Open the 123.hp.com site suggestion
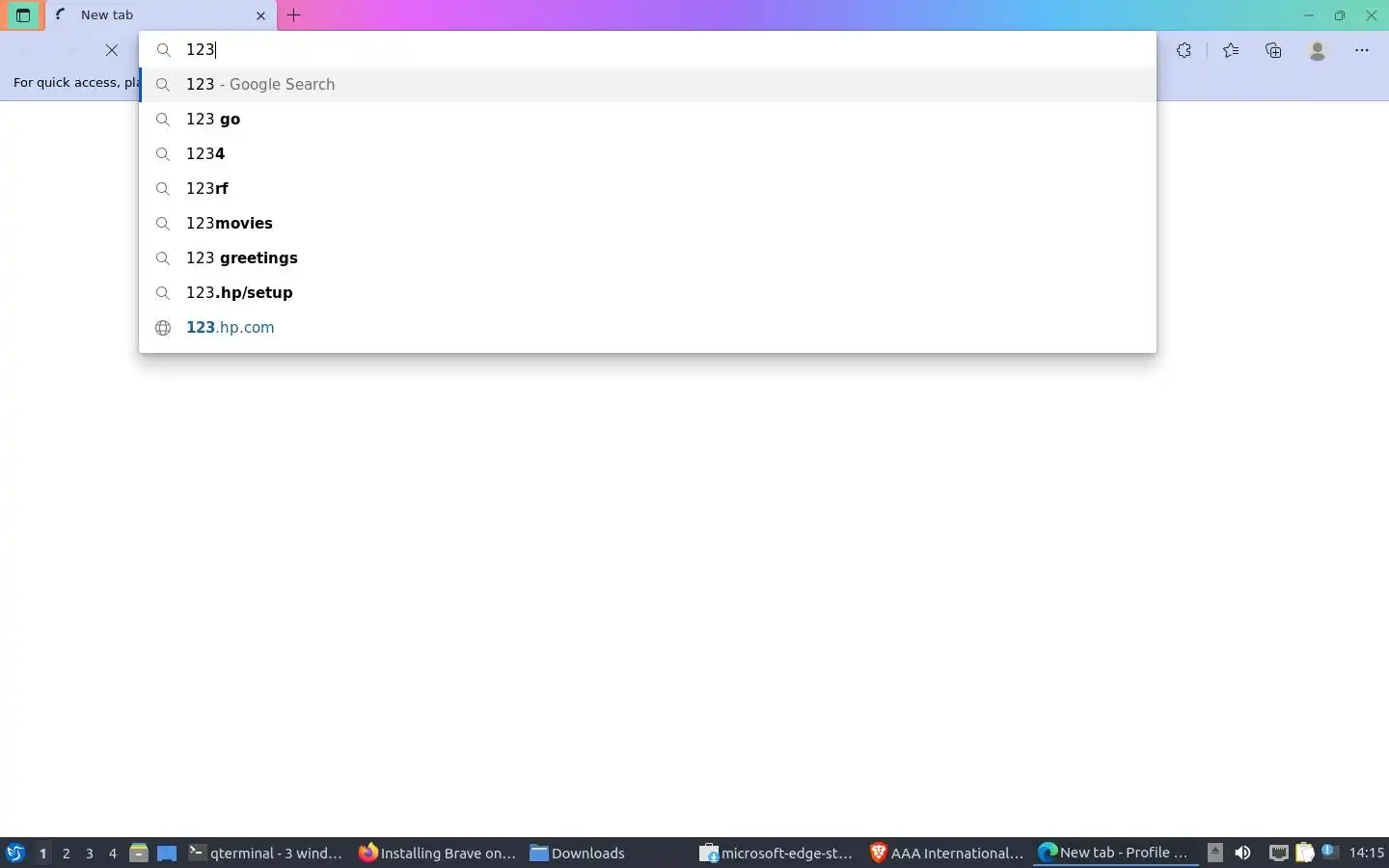This screenshot has height=868, width=1389. coord(647,327)
